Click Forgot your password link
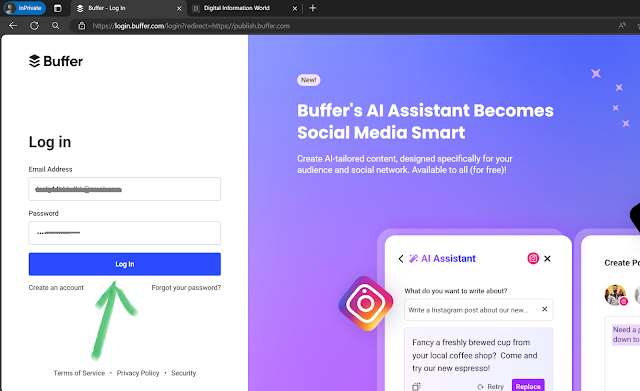Viewport: 640px width, 391px height. (186, 287)
